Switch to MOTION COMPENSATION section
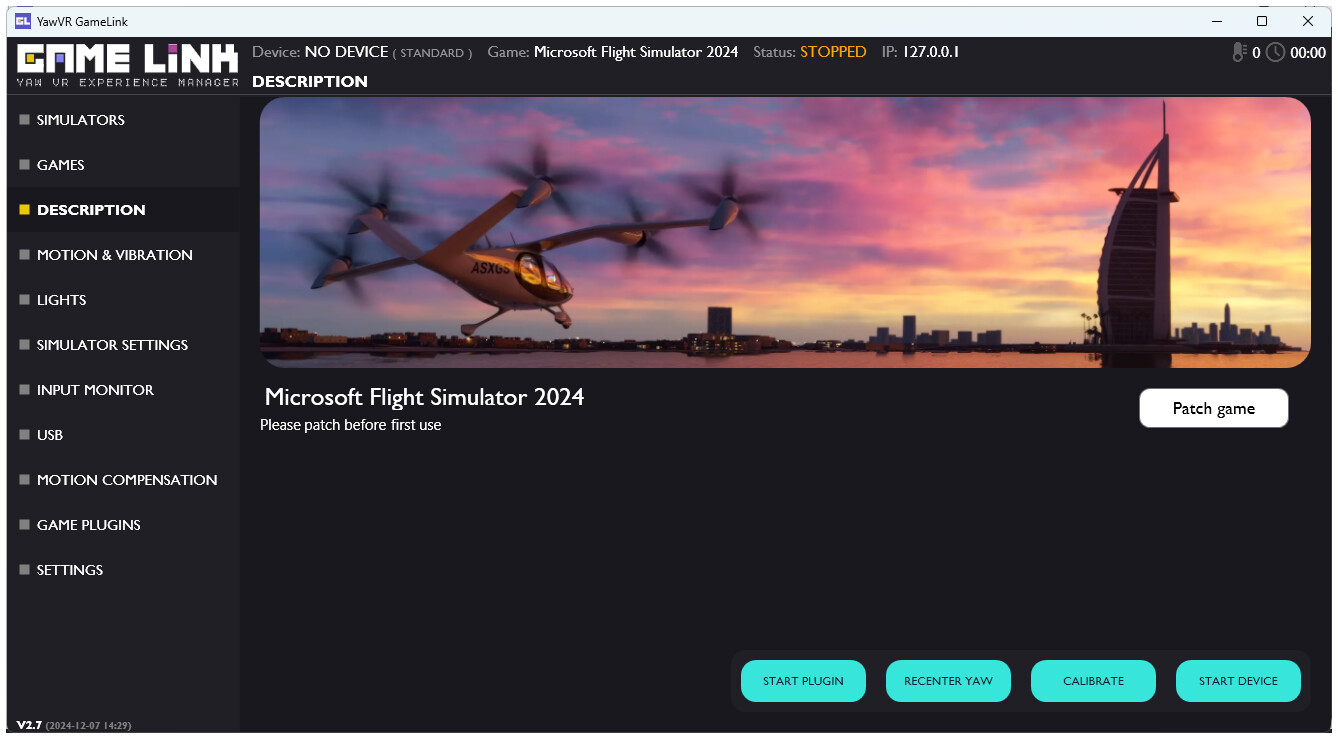 [x=126, y=480]
